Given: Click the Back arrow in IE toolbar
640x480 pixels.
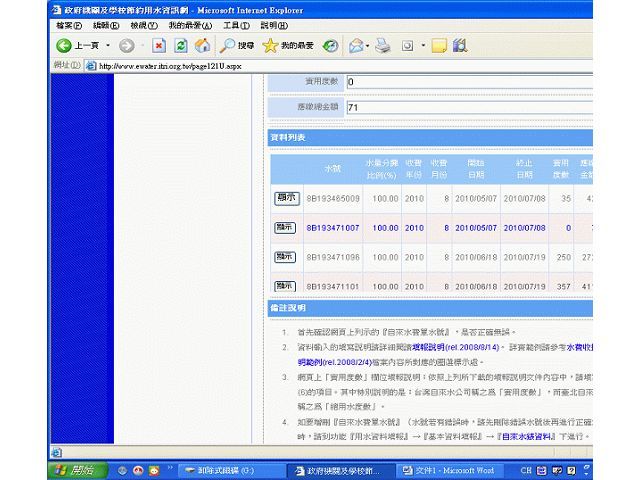Looking at the screenshot, I should [x=64, y=46].
